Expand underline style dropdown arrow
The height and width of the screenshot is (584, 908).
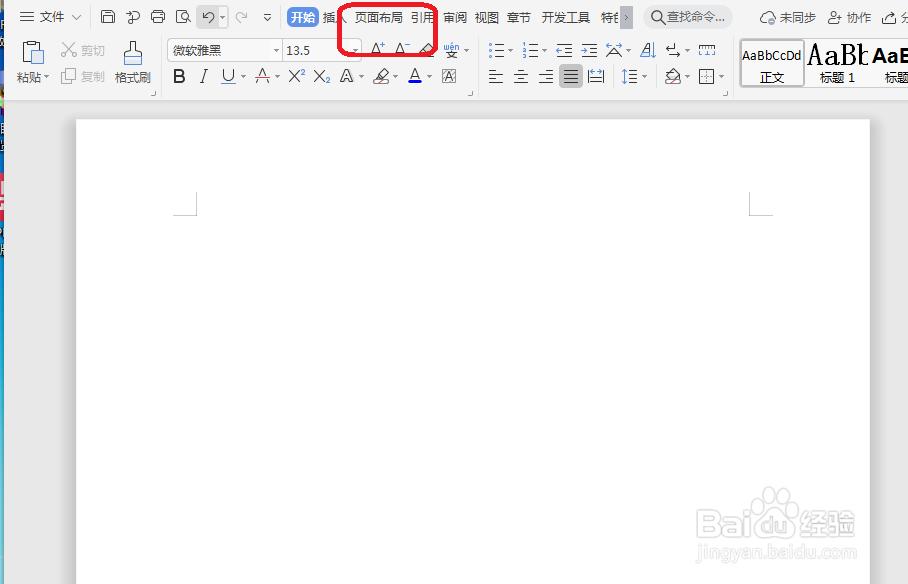click(243, 76)
